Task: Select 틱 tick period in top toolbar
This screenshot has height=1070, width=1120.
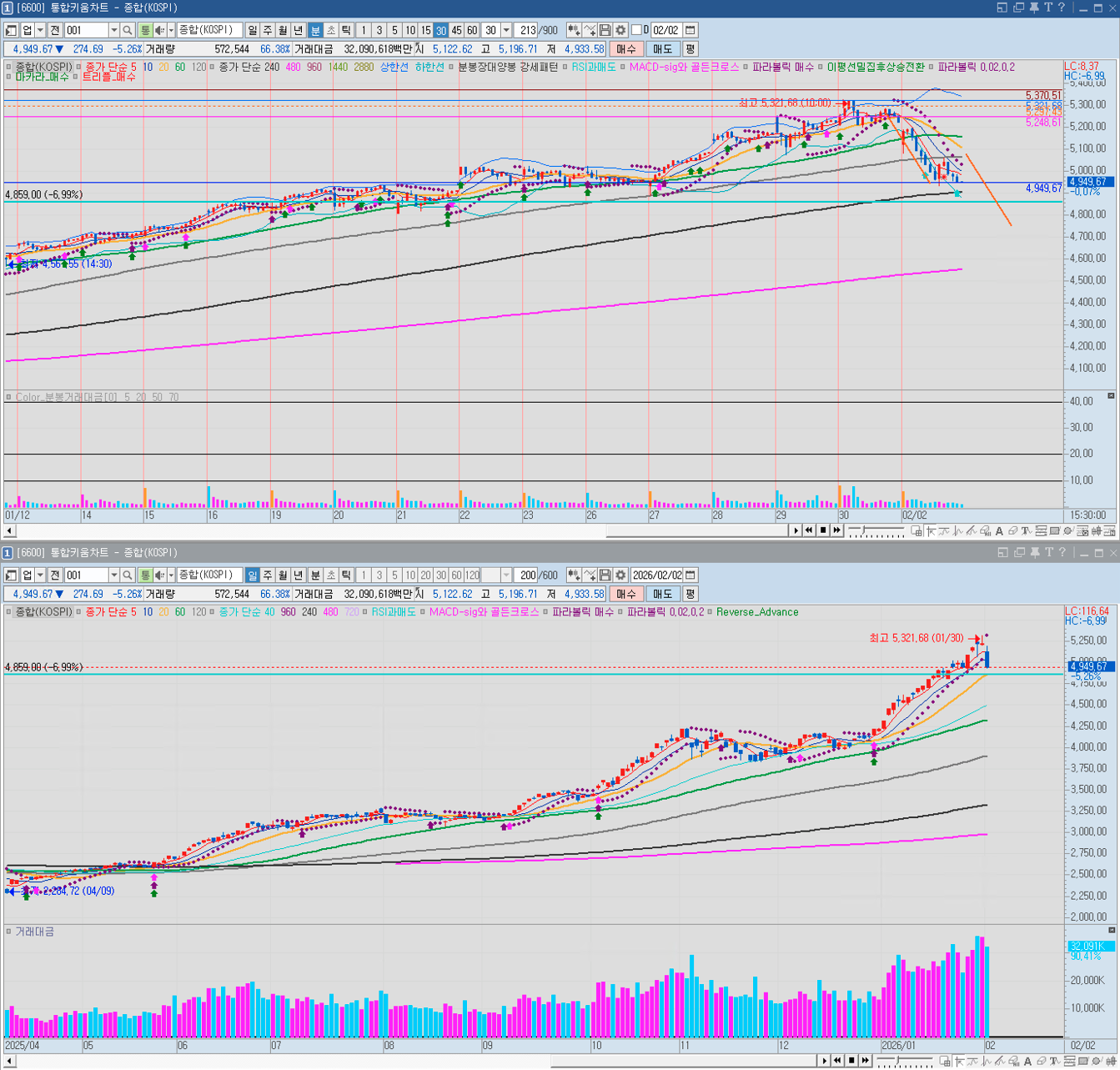Action: [347, 30]
